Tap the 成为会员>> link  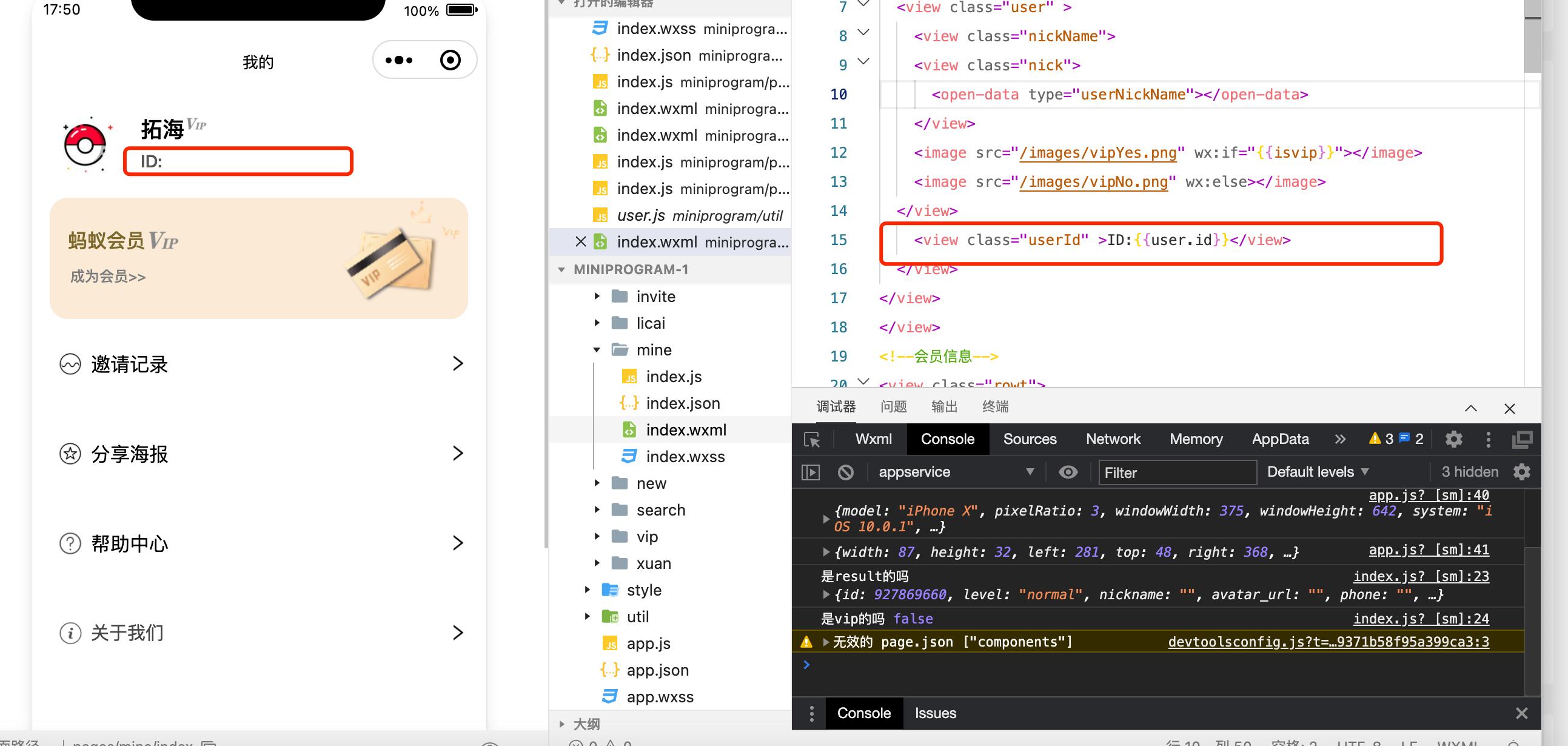coord(108,277)
